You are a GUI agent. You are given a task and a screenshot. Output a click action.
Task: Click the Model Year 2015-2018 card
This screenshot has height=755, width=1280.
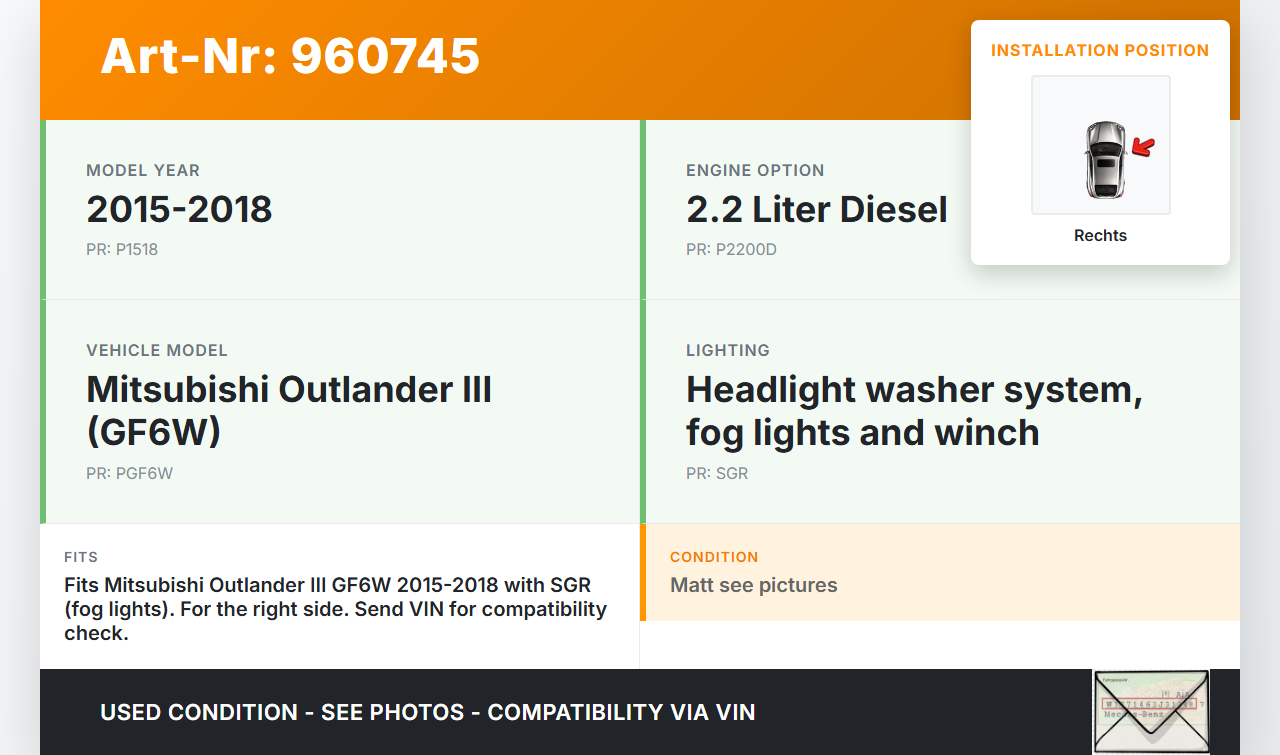[340, 210]
